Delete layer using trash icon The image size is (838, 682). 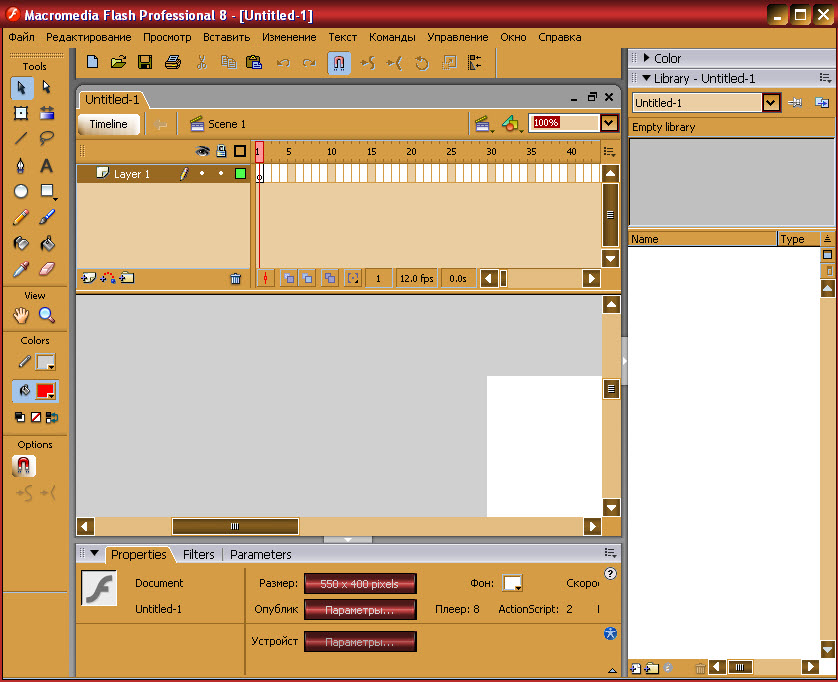pyautogui.click(x=236, y=279)
